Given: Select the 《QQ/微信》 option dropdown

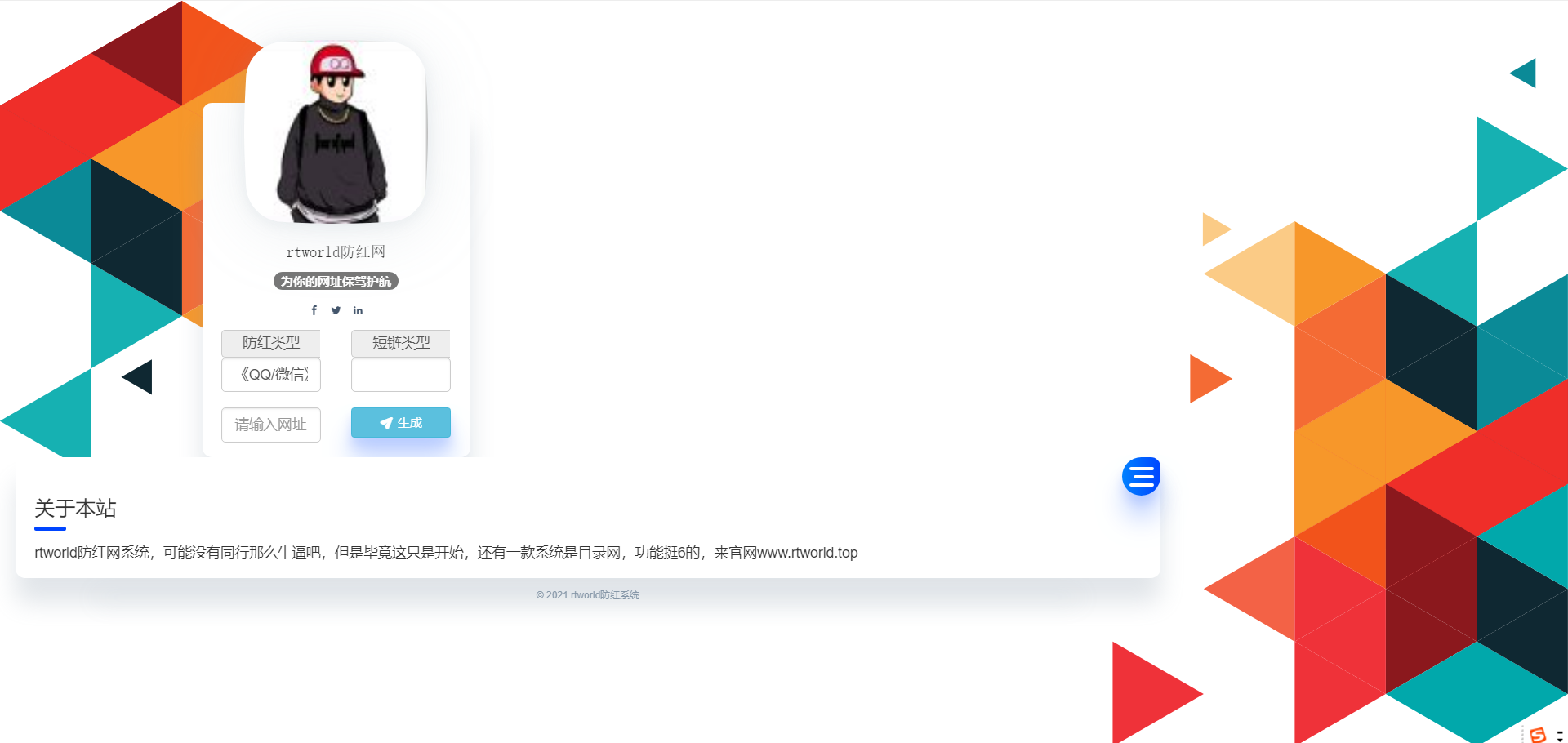Looking at the screenshot, I should (270, 375).
